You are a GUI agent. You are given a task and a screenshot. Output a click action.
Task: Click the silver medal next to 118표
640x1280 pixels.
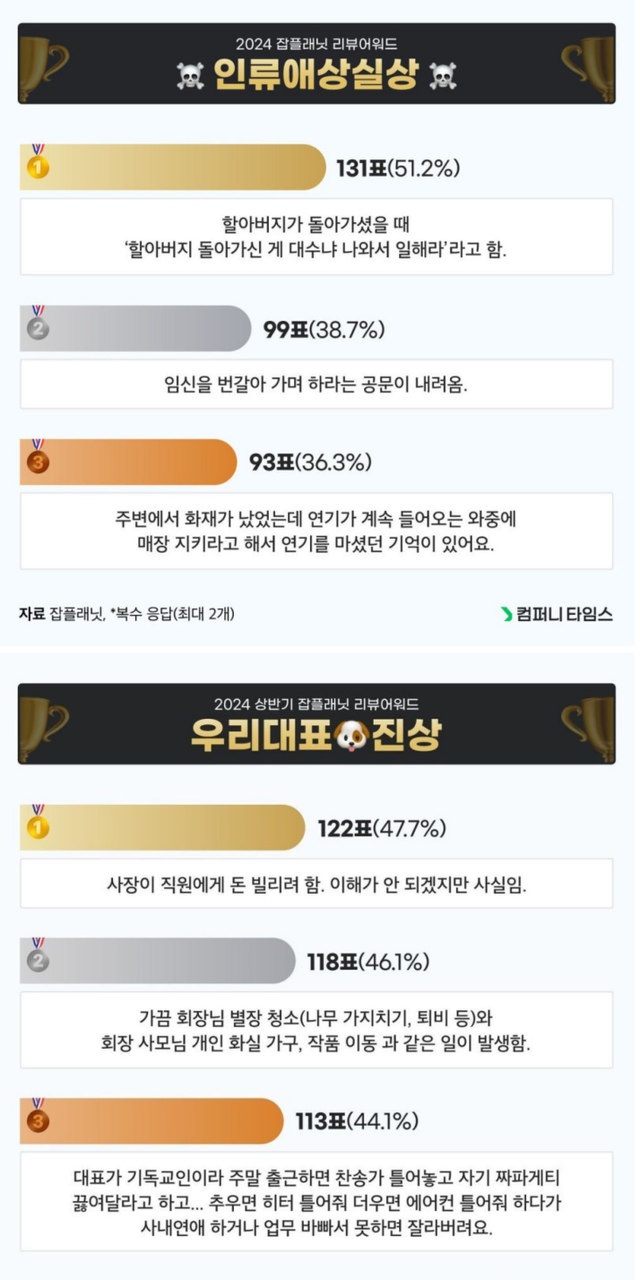pyautogui.click(x=37, y=959)
